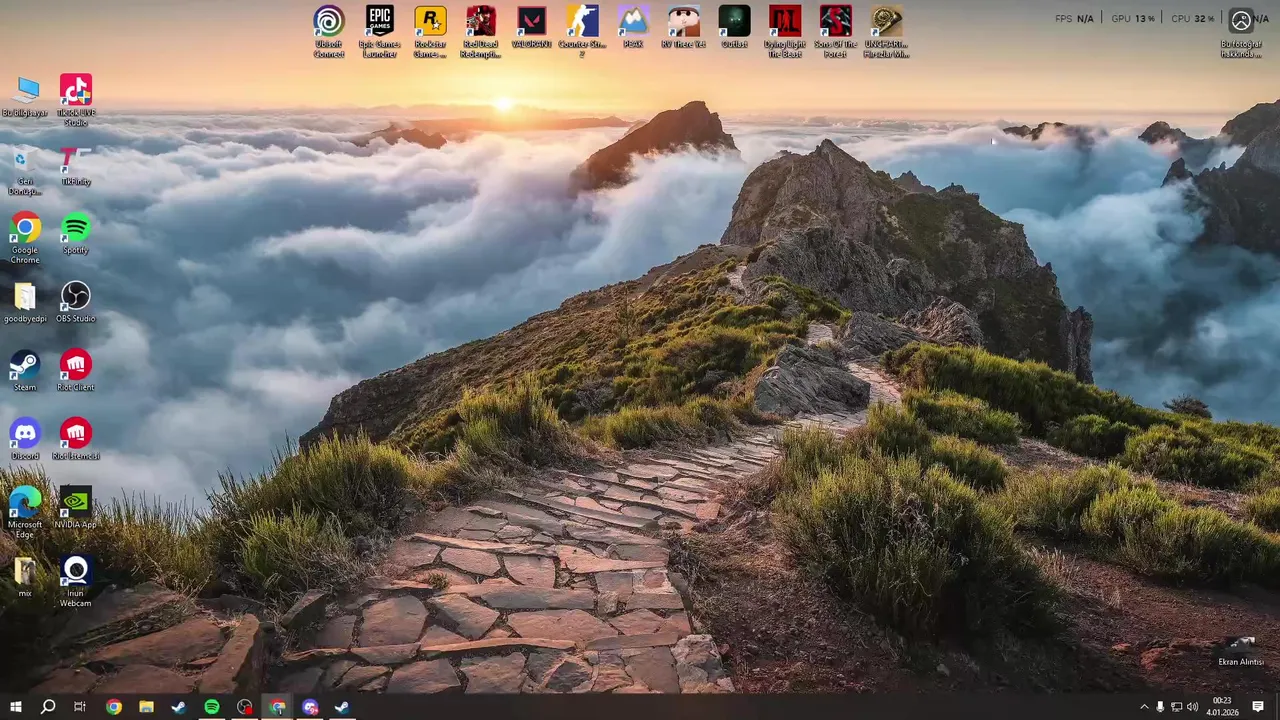Image resolution: width=1280 pixels, height=720 pixels.
Task: Select the goodbyedpi folder icon
Action: tap(25, 303)
